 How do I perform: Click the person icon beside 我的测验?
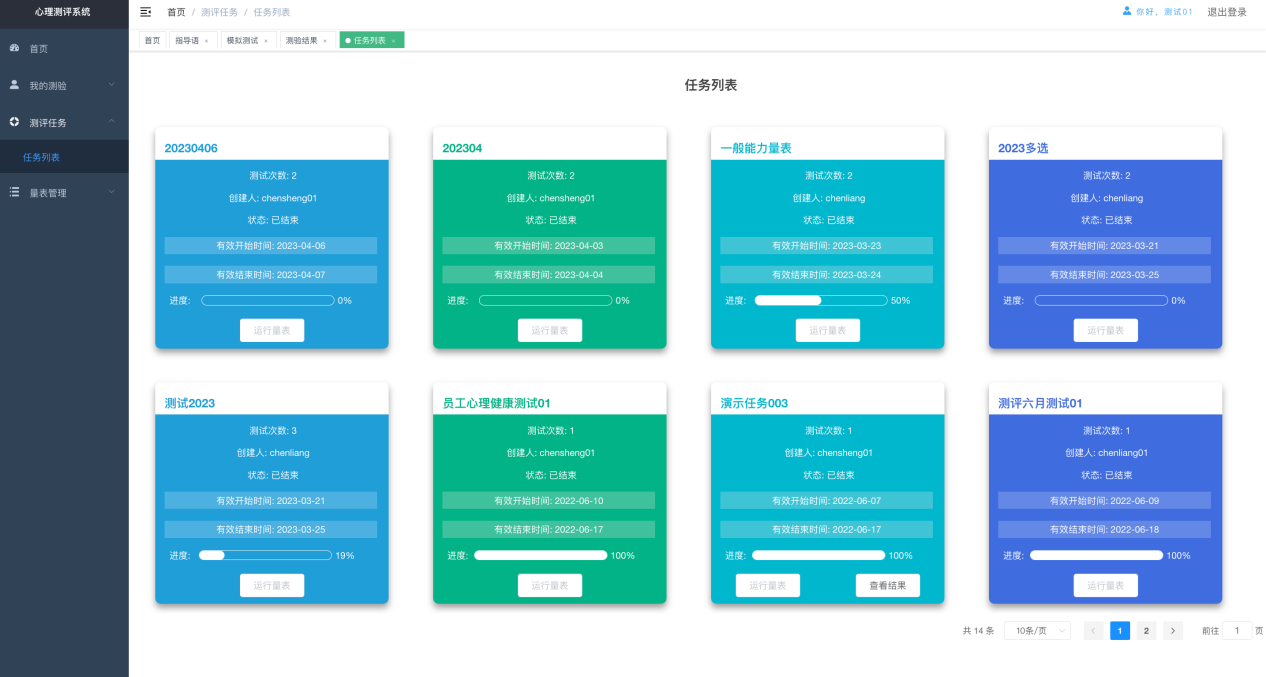pos(14,85)
